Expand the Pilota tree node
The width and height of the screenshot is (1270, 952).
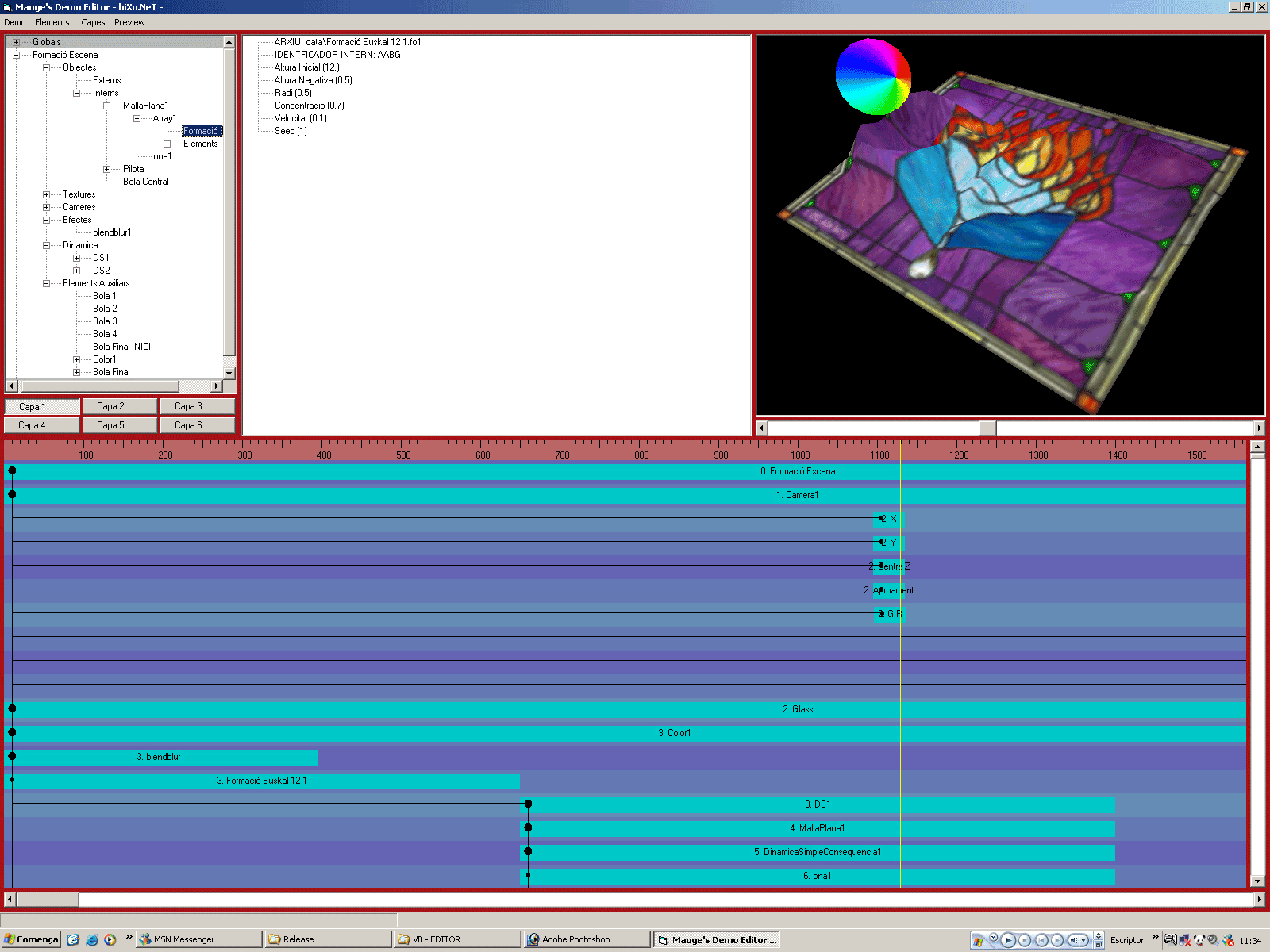pyautogui.click(x=106, y=169)
